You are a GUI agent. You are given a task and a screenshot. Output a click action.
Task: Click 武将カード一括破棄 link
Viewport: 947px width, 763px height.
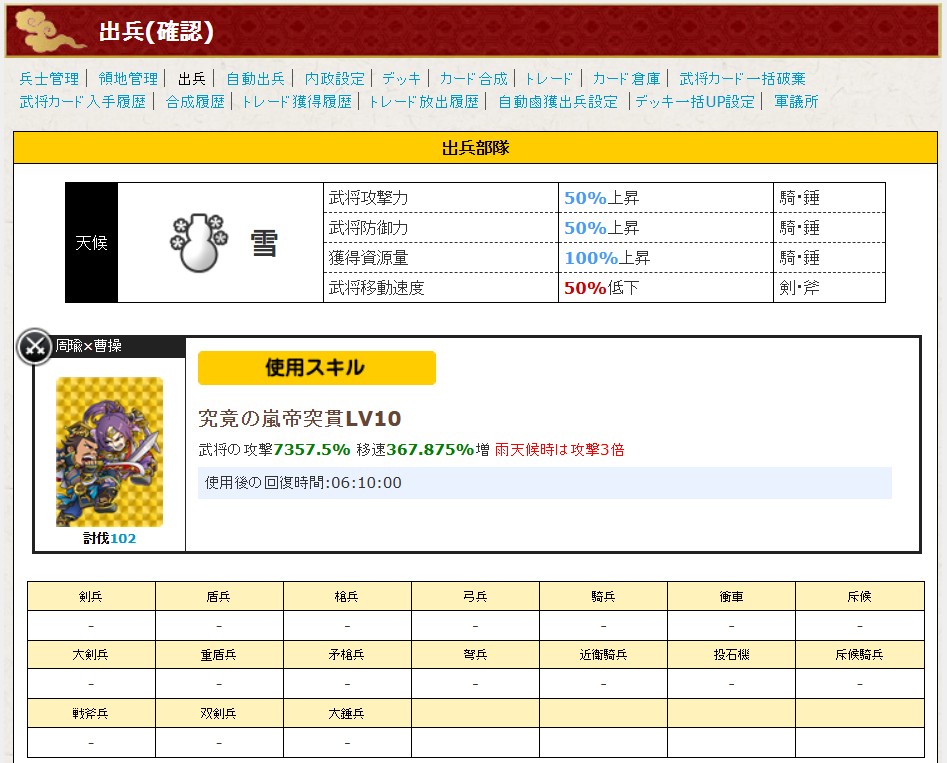pyautogui.click(x=742, y=78)
